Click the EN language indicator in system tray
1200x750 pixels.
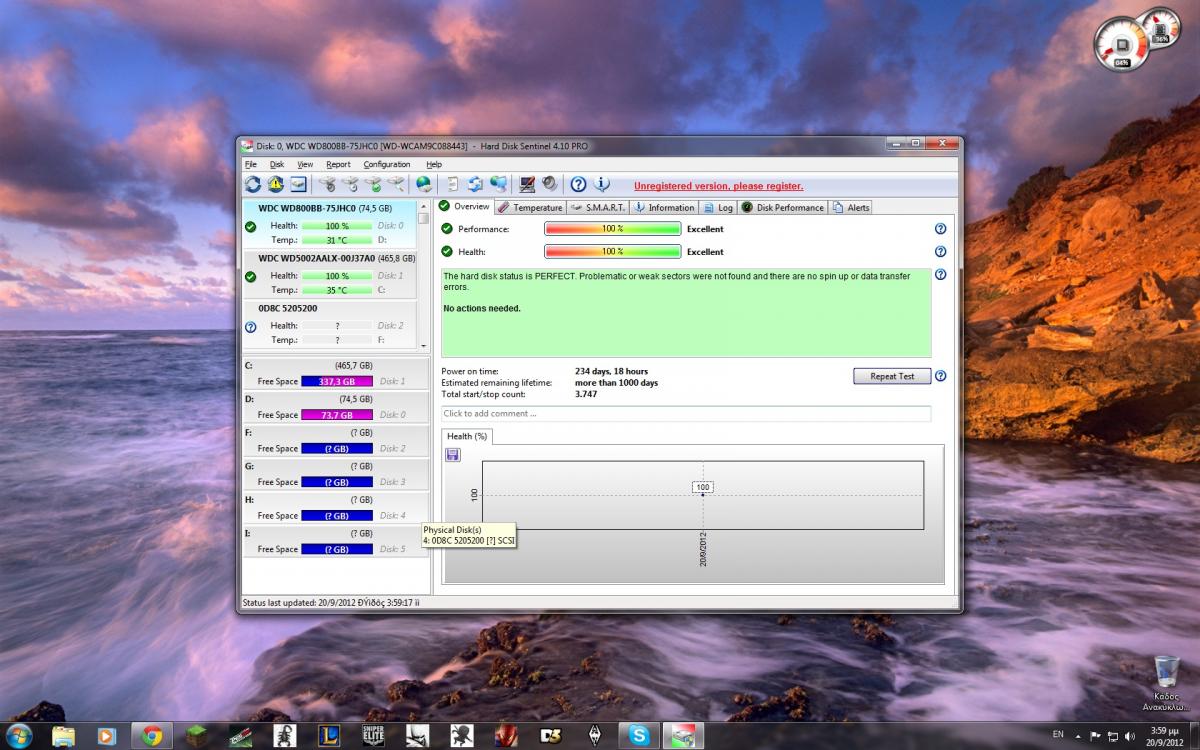(x=1058, y=735)
